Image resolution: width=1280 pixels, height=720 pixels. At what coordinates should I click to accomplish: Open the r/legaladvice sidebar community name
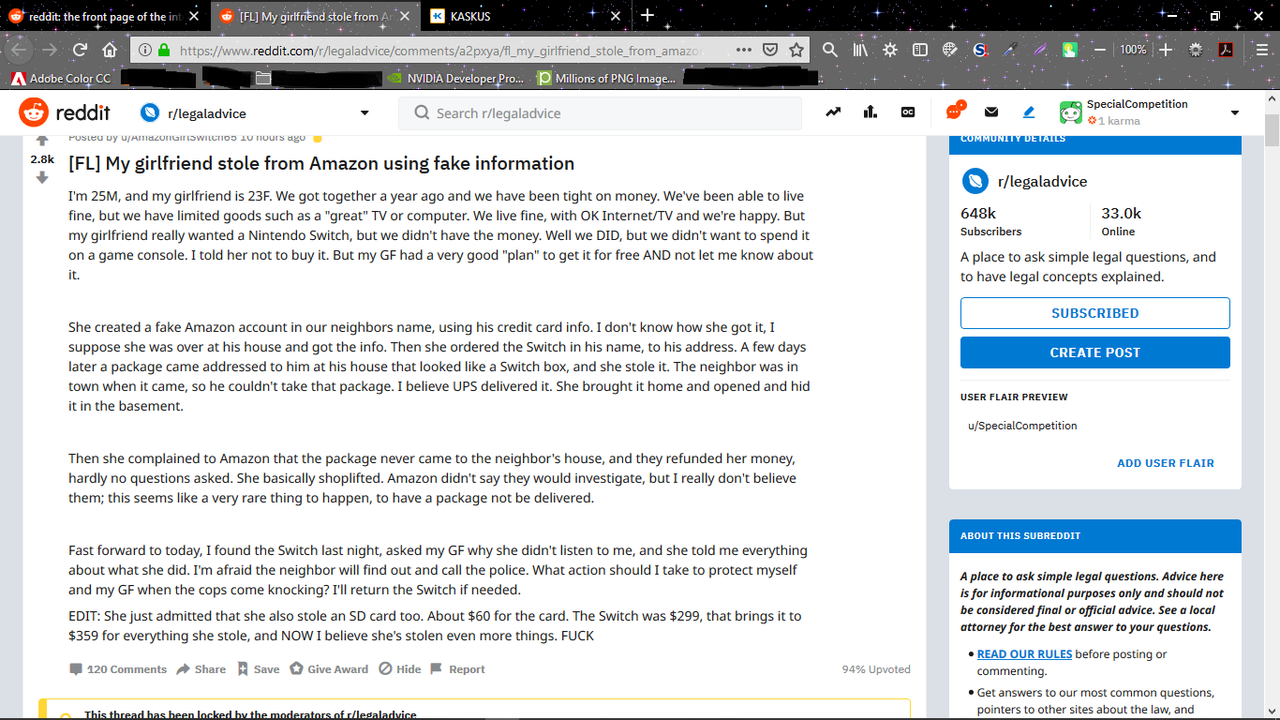pyautogui.click(x=1042, y=181)
